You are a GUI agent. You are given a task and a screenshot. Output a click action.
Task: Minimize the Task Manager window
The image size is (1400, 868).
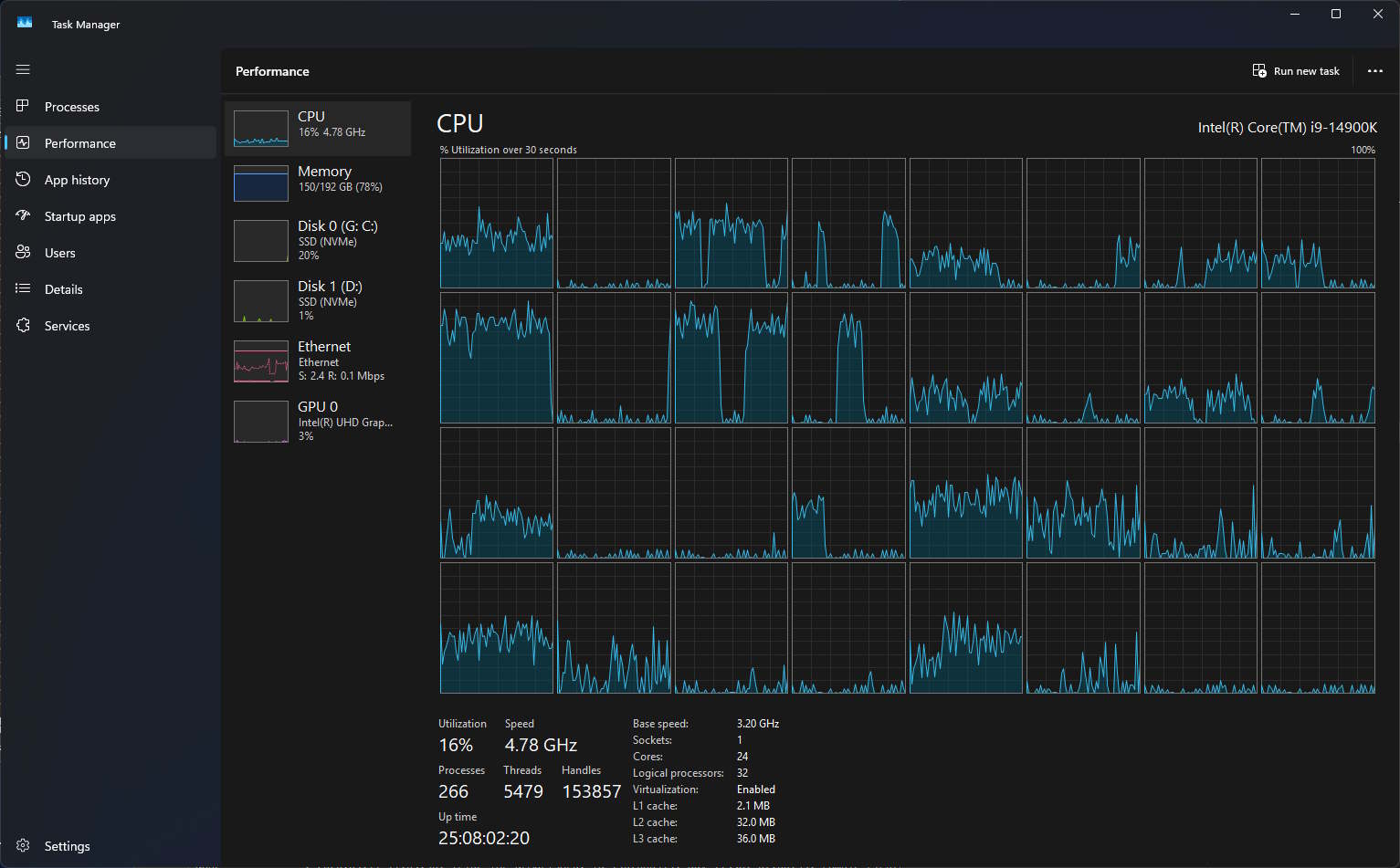1295,14
